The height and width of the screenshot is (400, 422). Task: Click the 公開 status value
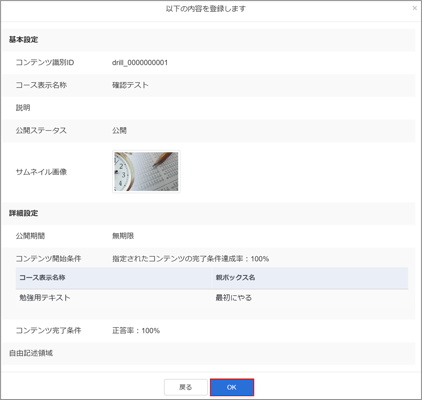(119, 131)
